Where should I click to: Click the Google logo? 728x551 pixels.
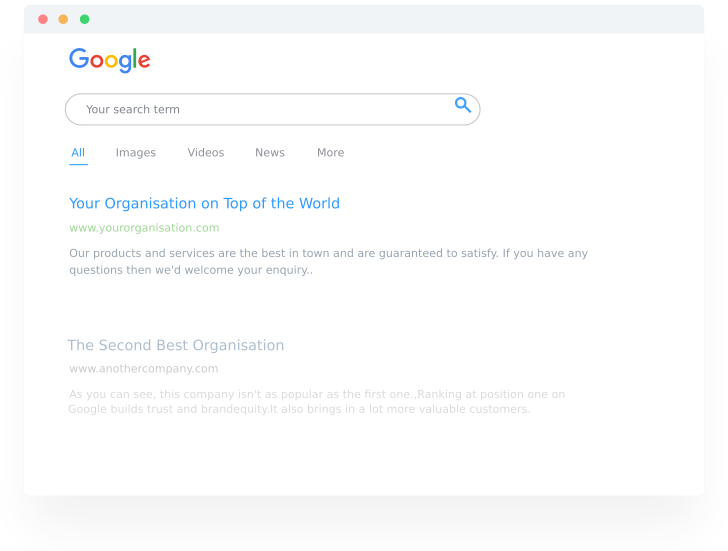[110, 60]
